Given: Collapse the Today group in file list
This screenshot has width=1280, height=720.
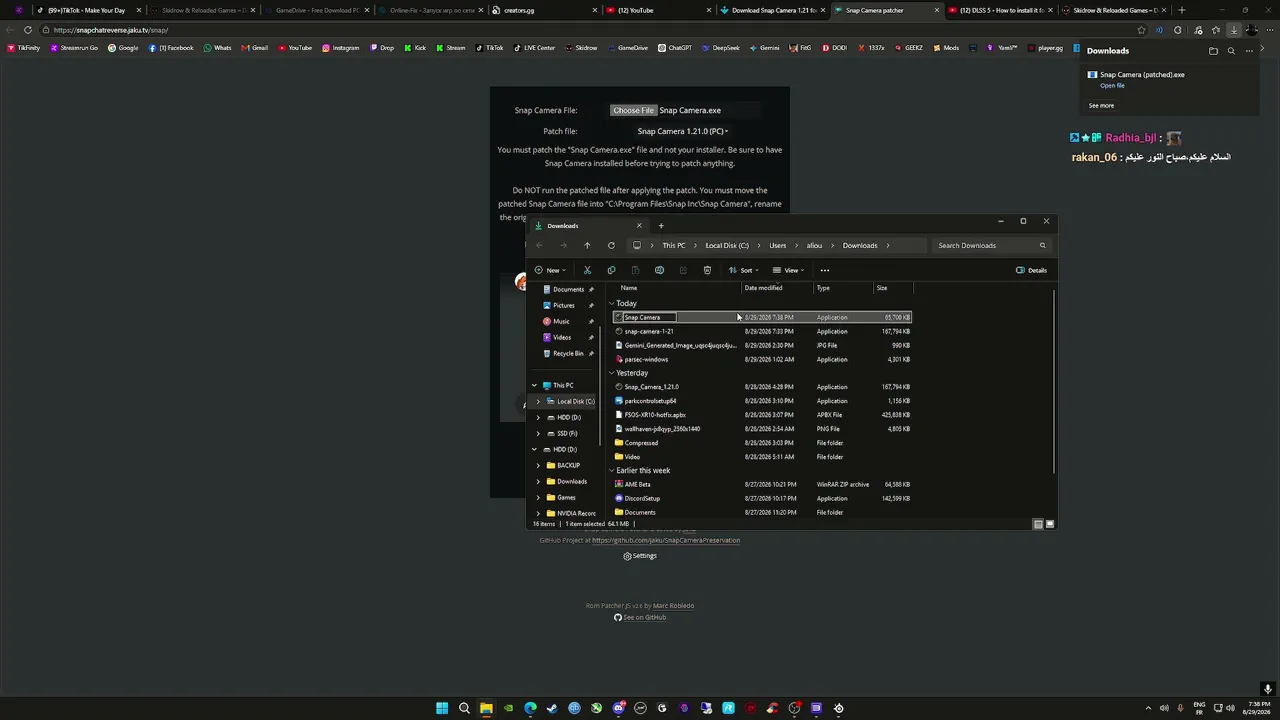Looking at the screenshot, I should tap(612, 303).
